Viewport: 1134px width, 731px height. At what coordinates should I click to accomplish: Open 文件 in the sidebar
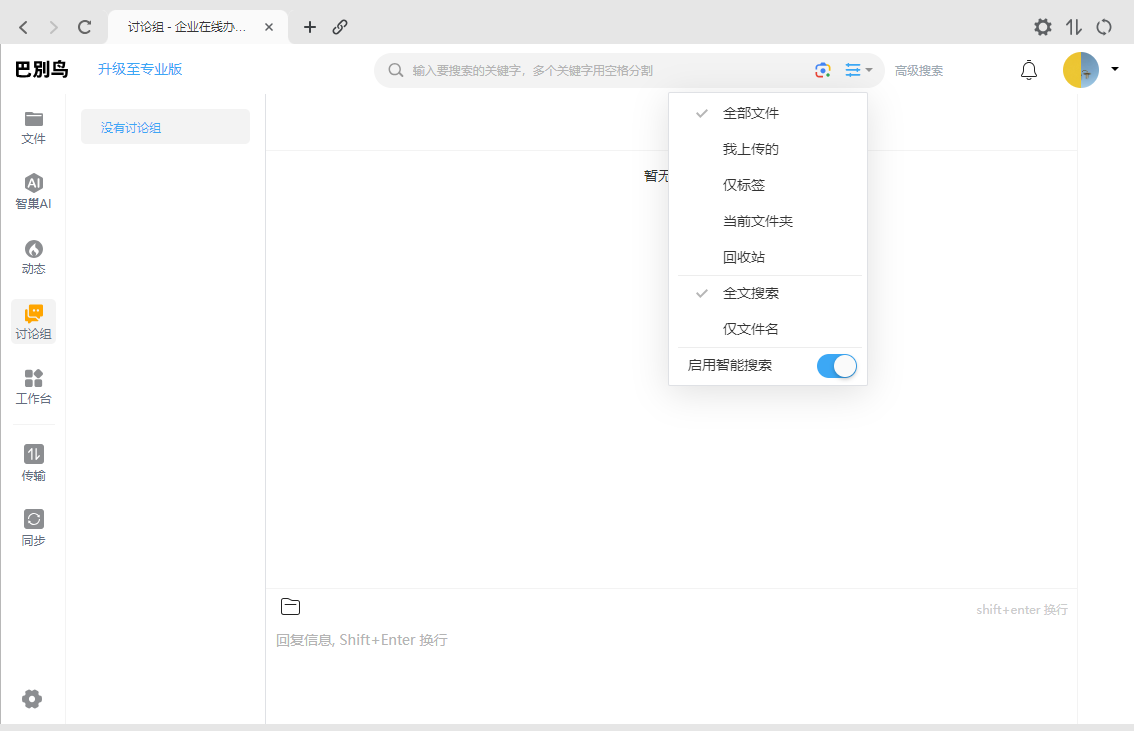(33, 128)
